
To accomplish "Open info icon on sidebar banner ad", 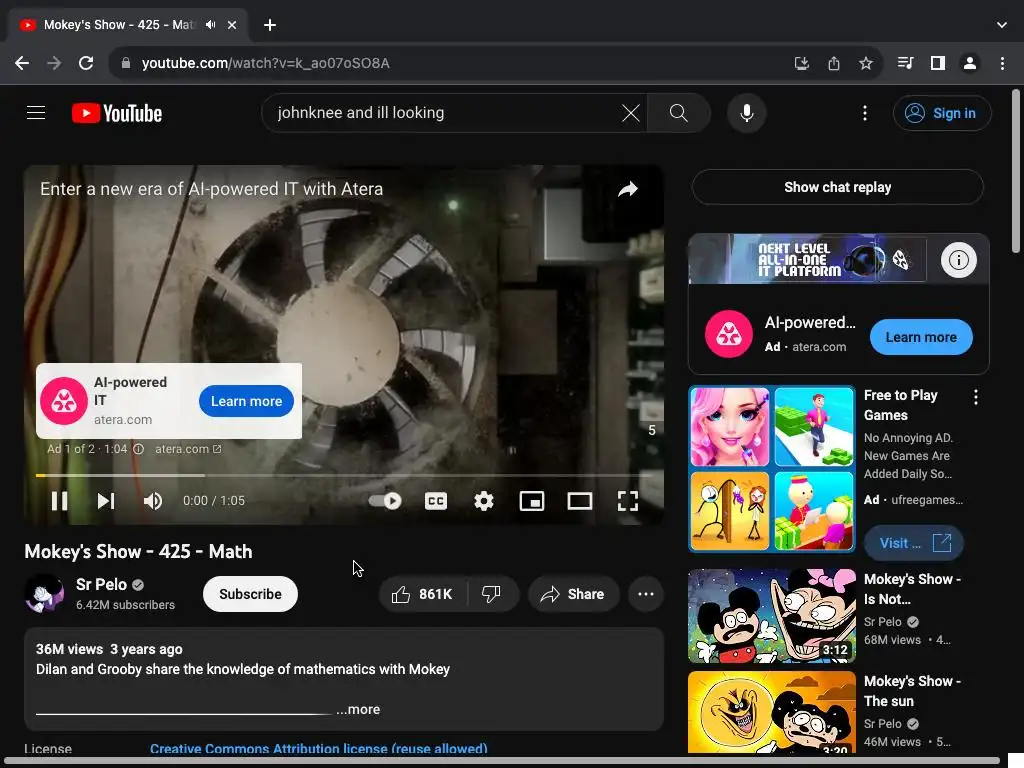I will (958, 260).
